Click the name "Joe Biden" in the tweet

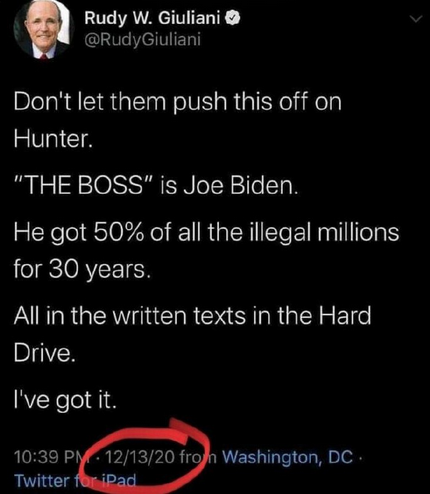[x=239, y=185]
